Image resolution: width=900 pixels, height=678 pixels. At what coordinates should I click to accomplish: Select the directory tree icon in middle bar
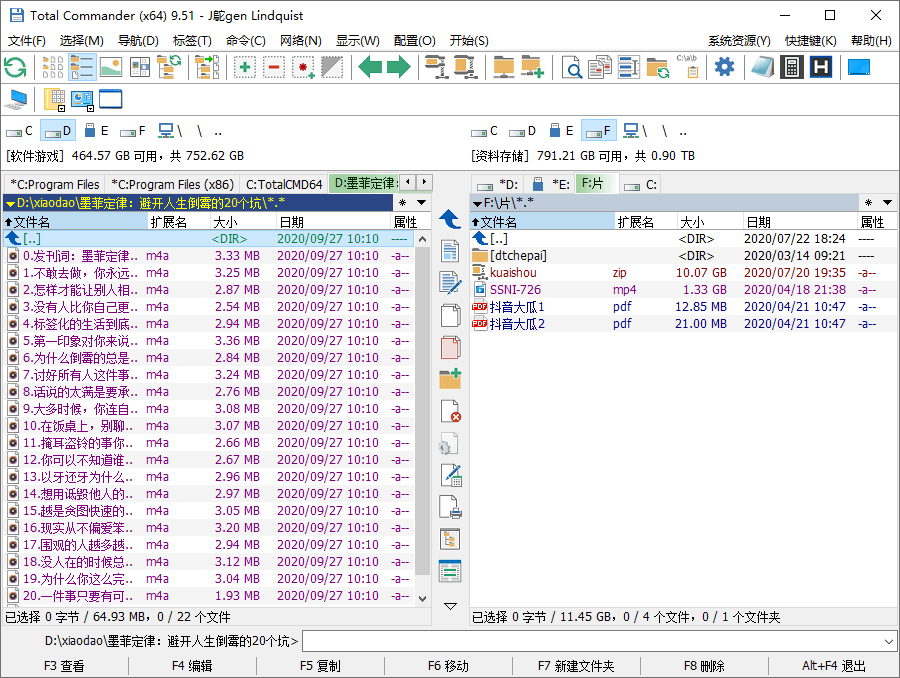coord(450,538)
